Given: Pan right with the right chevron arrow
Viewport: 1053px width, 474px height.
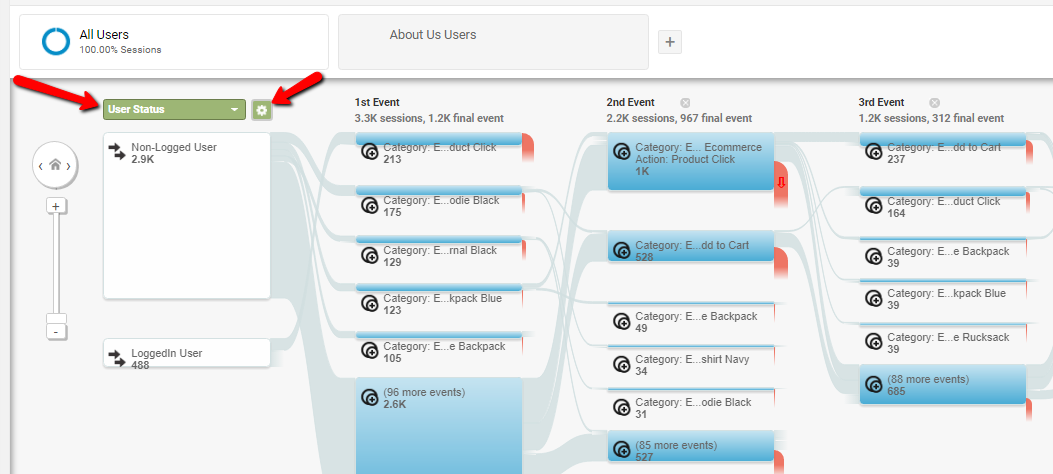Looking at the screenshot, I should click(68, 166).
